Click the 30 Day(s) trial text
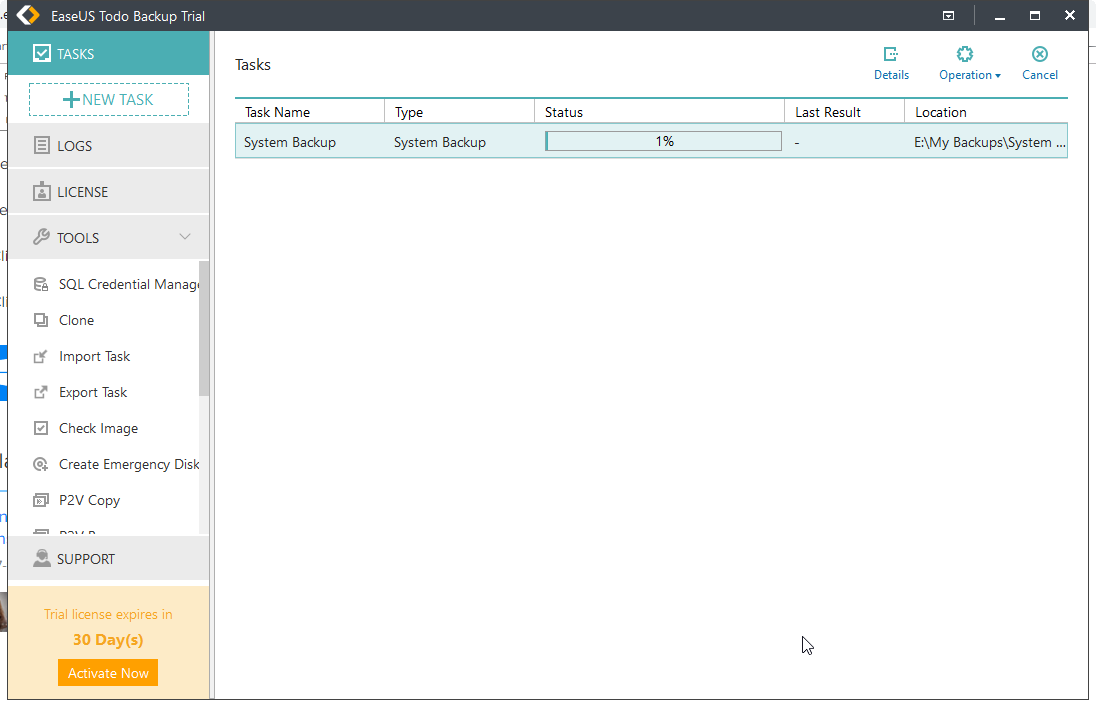This screenshot has width=1096, height=707. [x=108, y=639]
